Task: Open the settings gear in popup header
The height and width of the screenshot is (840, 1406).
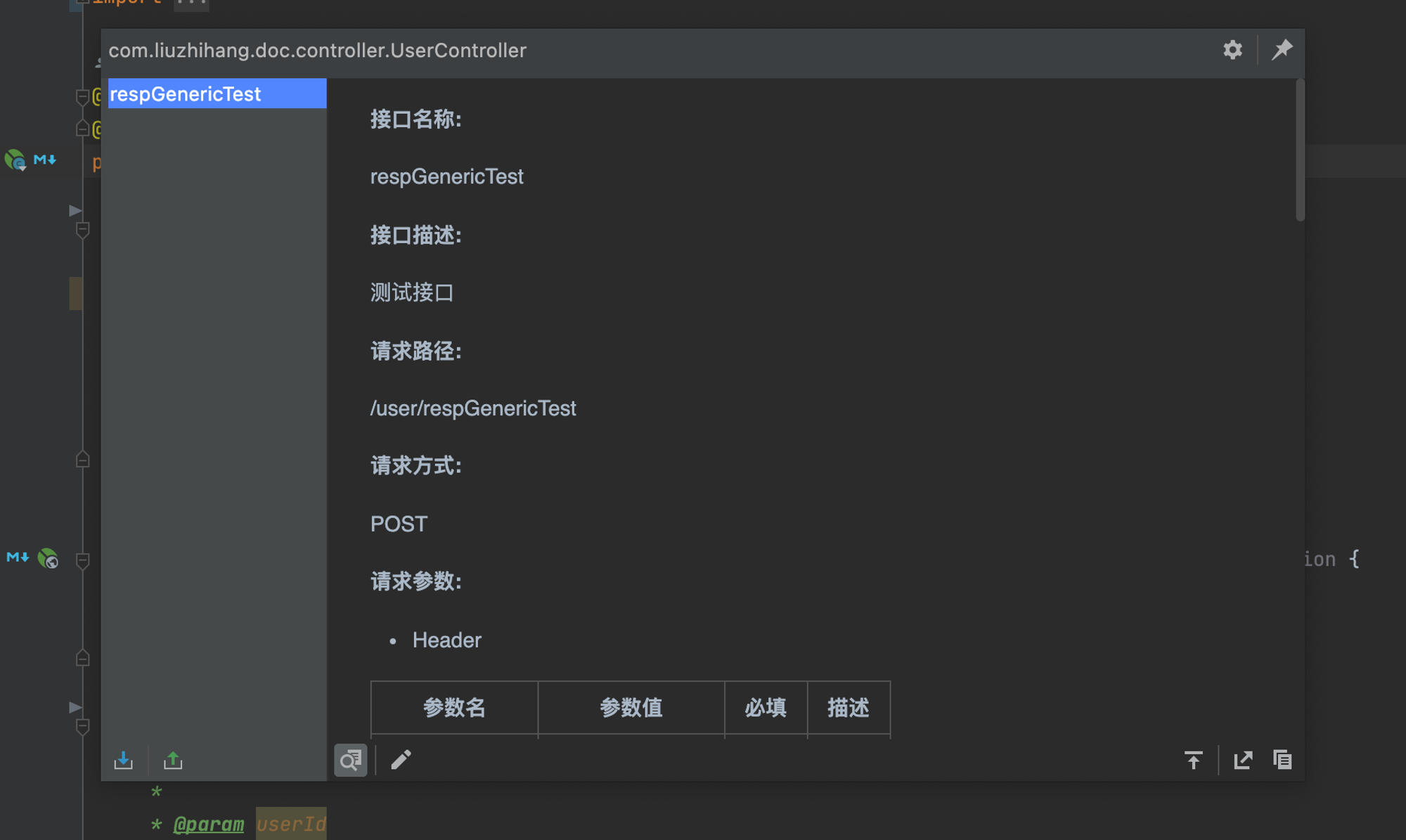Action: pyautogui.click(x=1232, y=50)
